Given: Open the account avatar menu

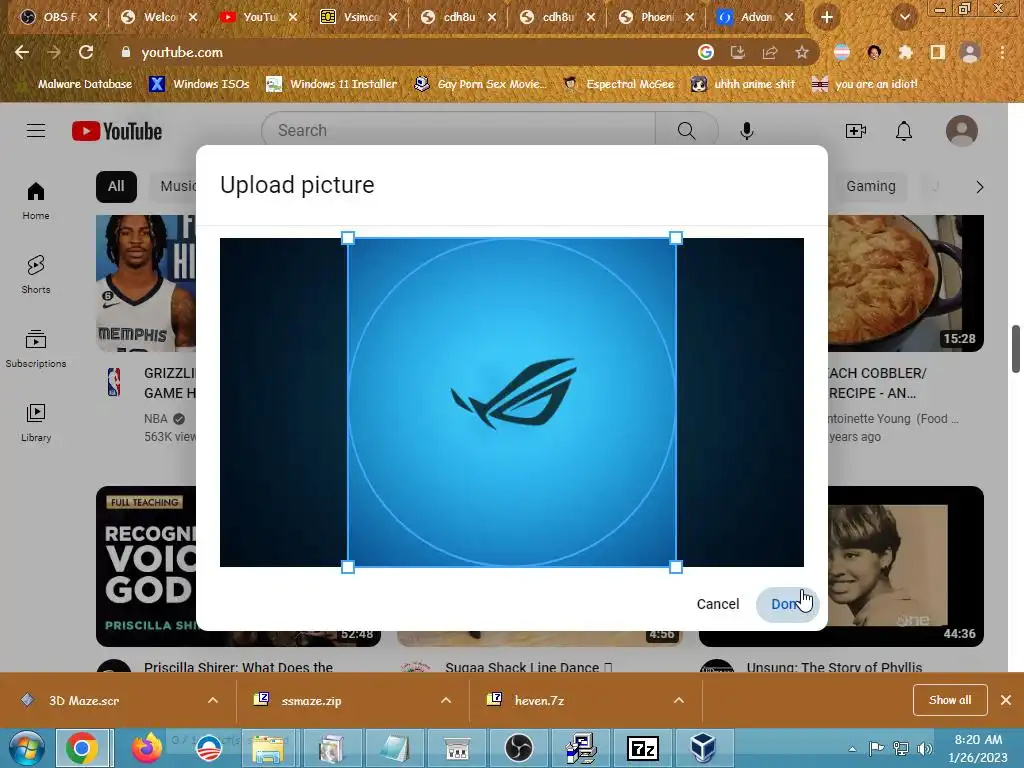Looking at the screenshot, I should 962,131.
